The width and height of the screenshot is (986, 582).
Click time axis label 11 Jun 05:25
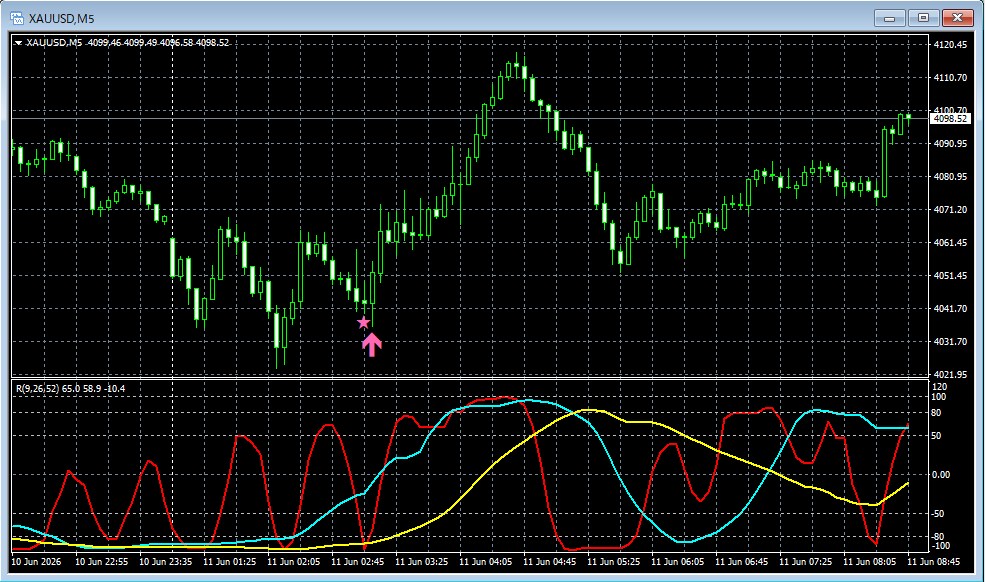(614, 561)
